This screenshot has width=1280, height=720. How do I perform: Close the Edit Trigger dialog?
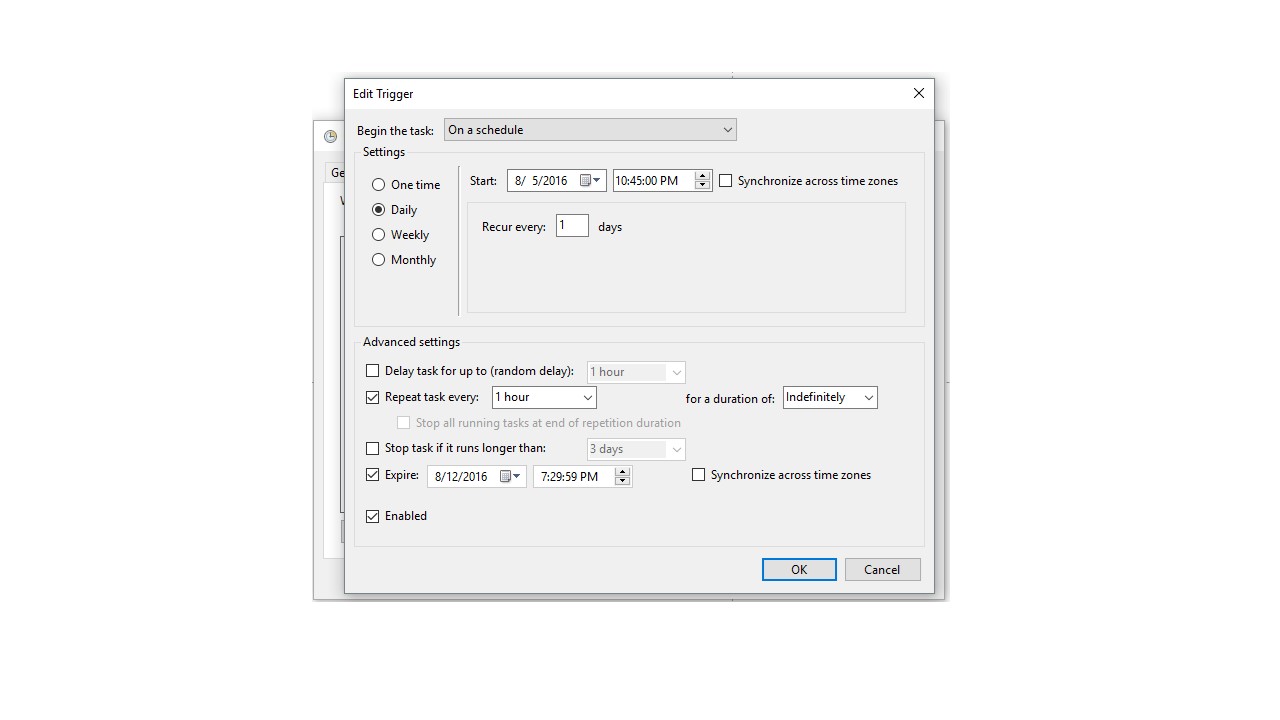click(x=919, y=93)
